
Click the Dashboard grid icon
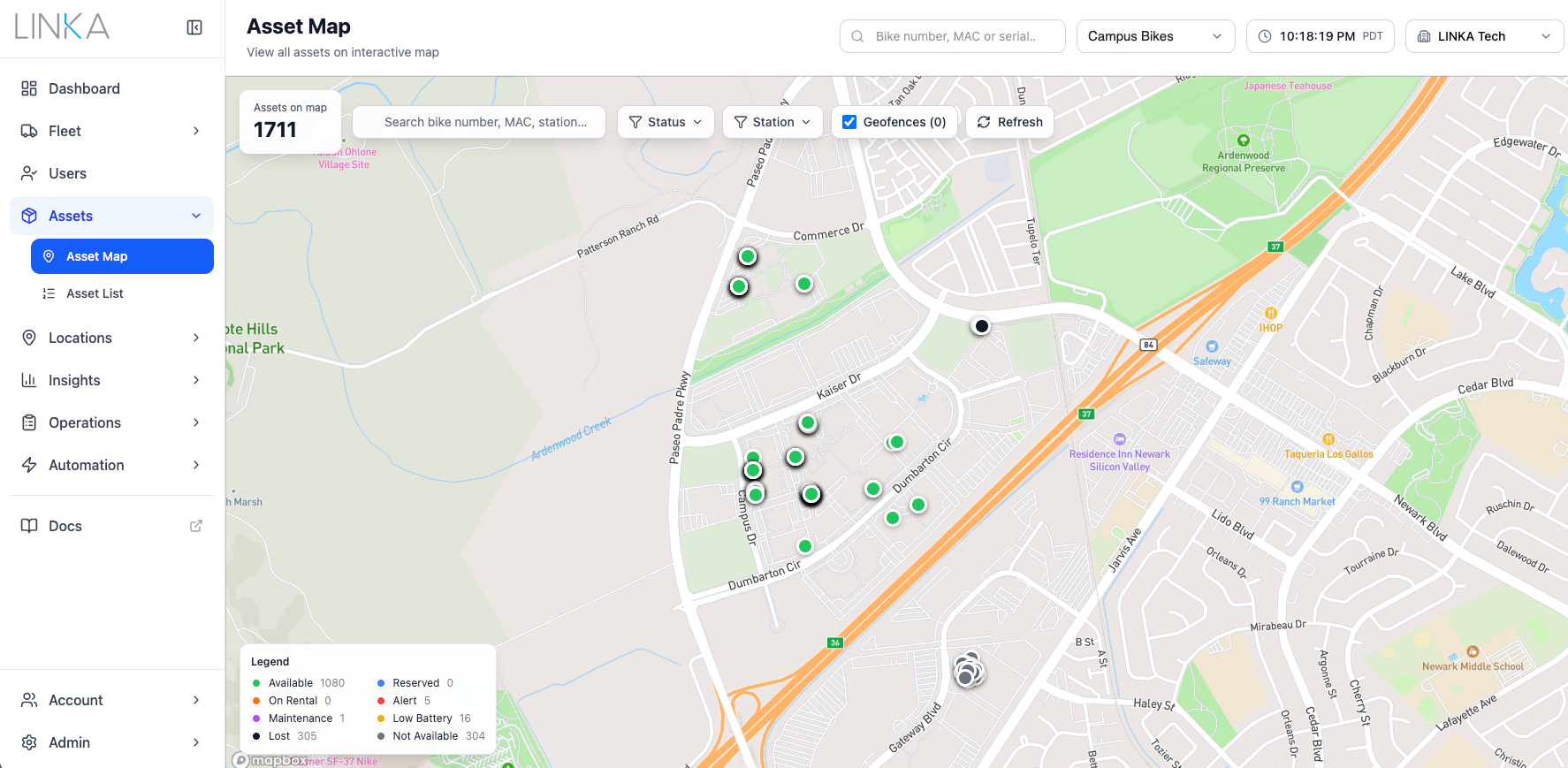point(29,88)
